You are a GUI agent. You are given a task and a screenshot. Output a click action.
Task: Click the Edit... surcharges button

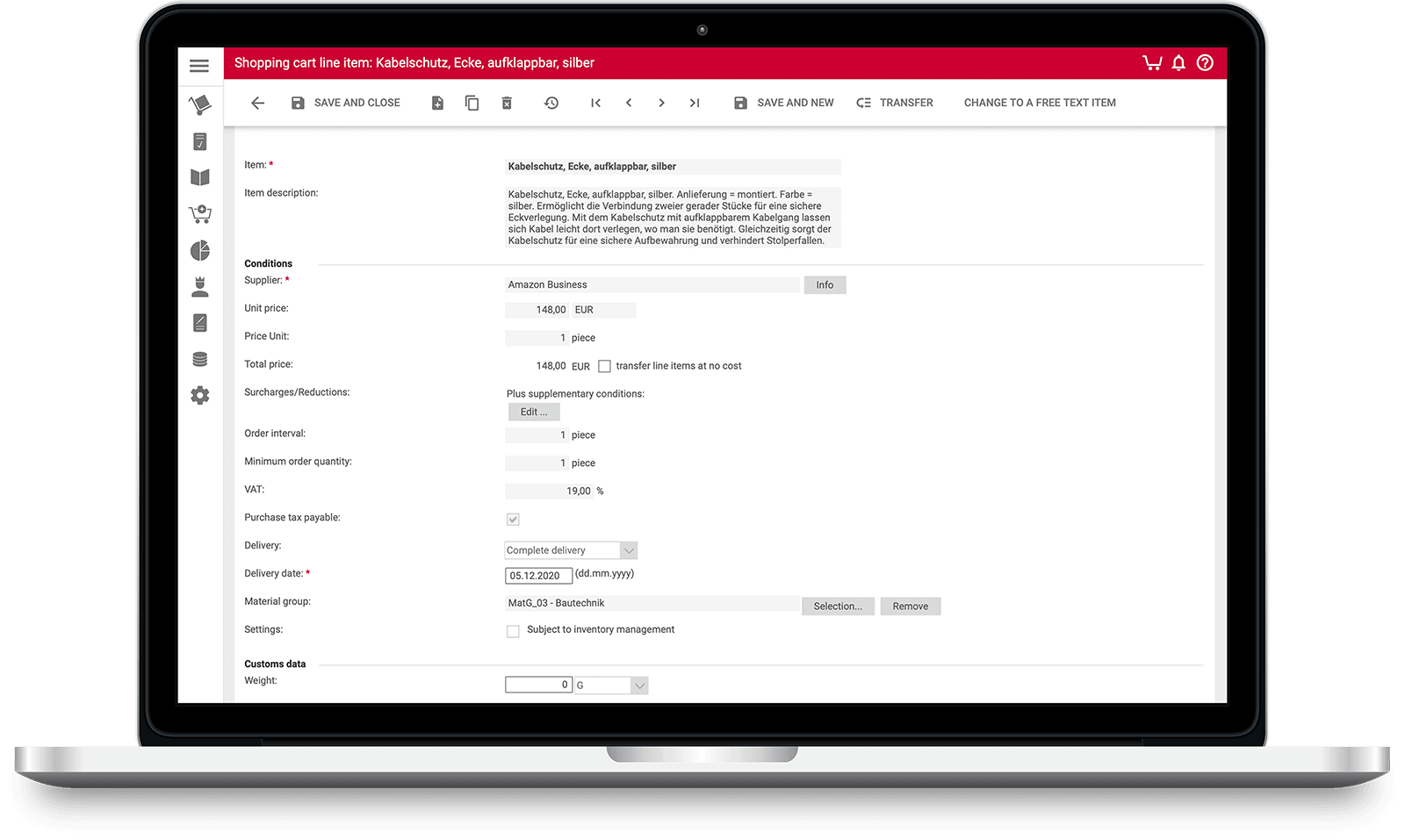533,412
